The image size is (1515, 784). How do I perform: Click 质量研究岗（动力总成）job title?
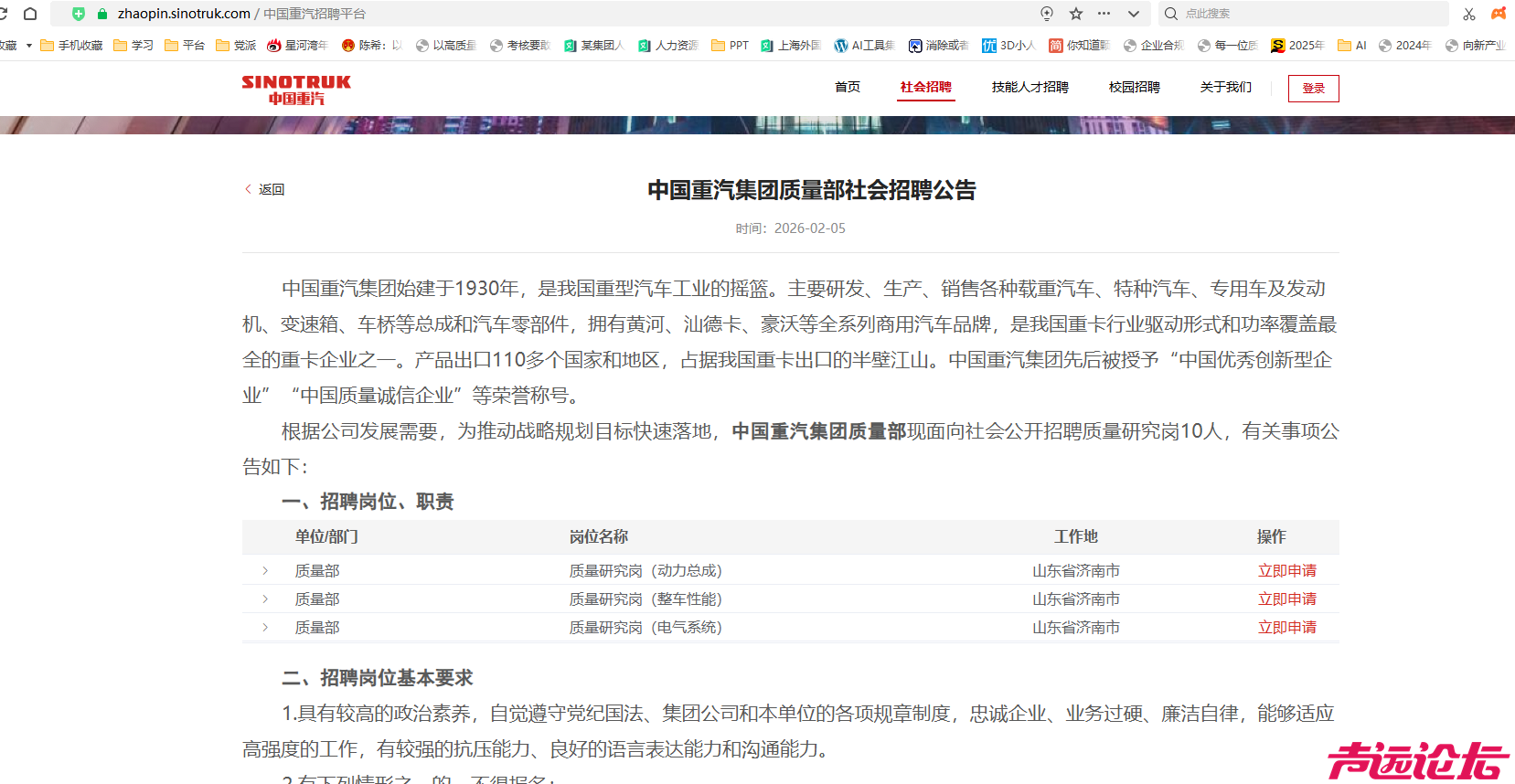[645, 570]
